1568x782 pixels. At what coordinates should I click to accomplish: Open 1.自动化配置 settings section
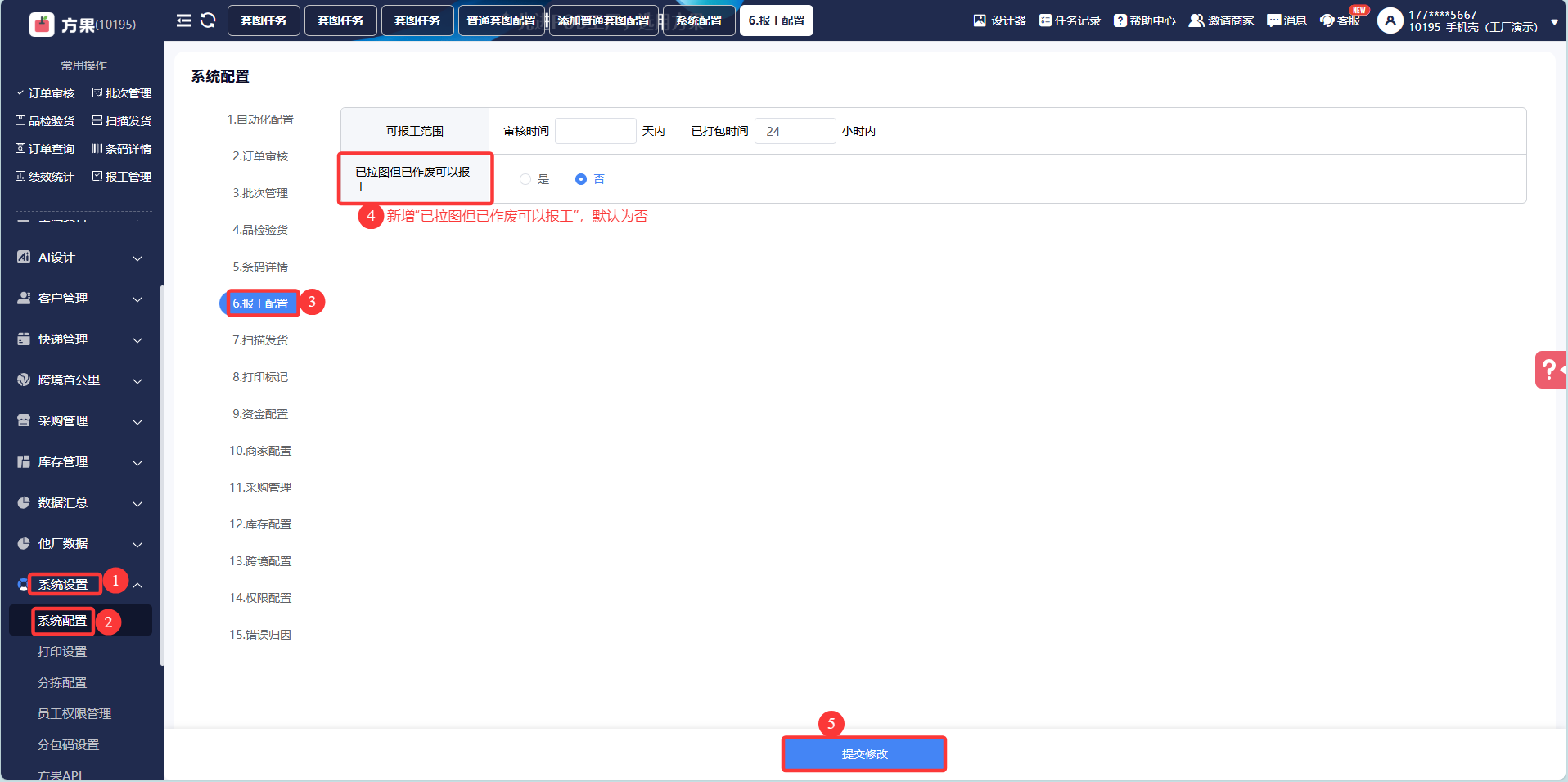[260, 119]
